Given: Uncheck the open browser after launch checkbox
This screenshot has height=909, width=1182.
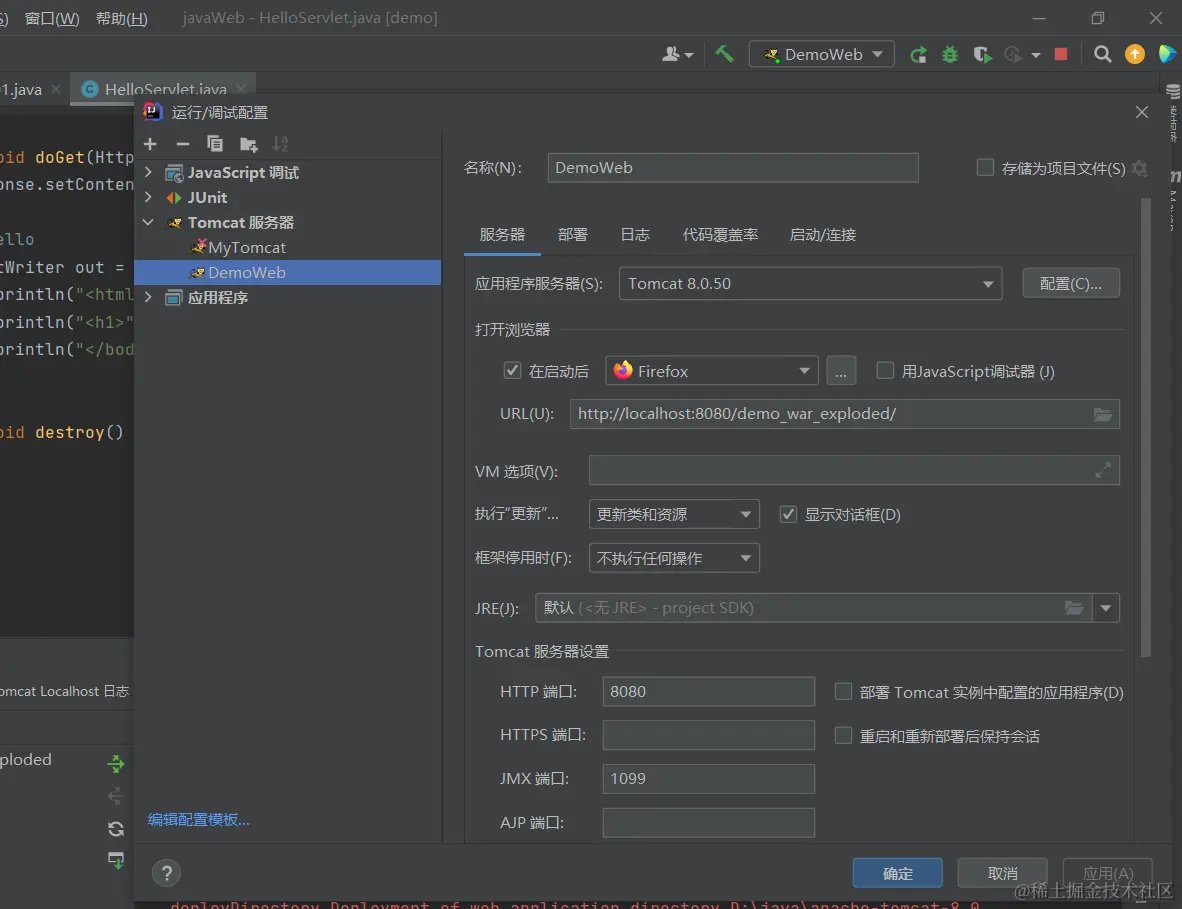Looking at the screenshot, I should (x=512, y=370).
